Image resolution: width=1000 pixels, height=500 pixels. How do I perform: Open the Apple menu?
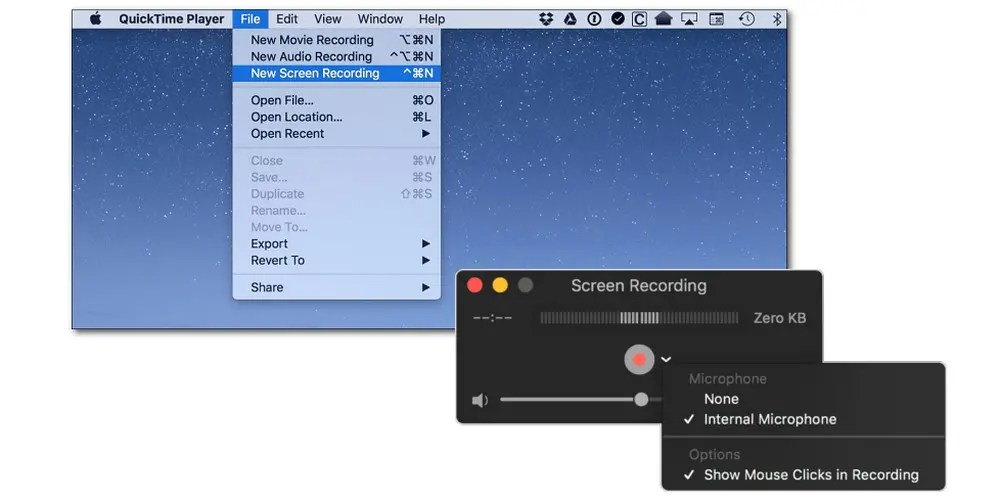pyautogui.click(x=95, y=19)
